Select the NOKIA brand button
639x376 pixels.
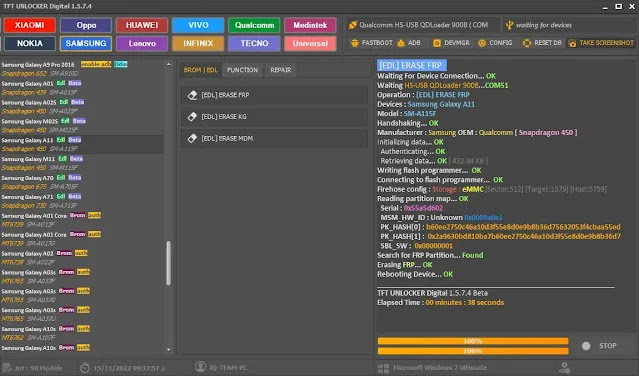click(x=29, y=44)
